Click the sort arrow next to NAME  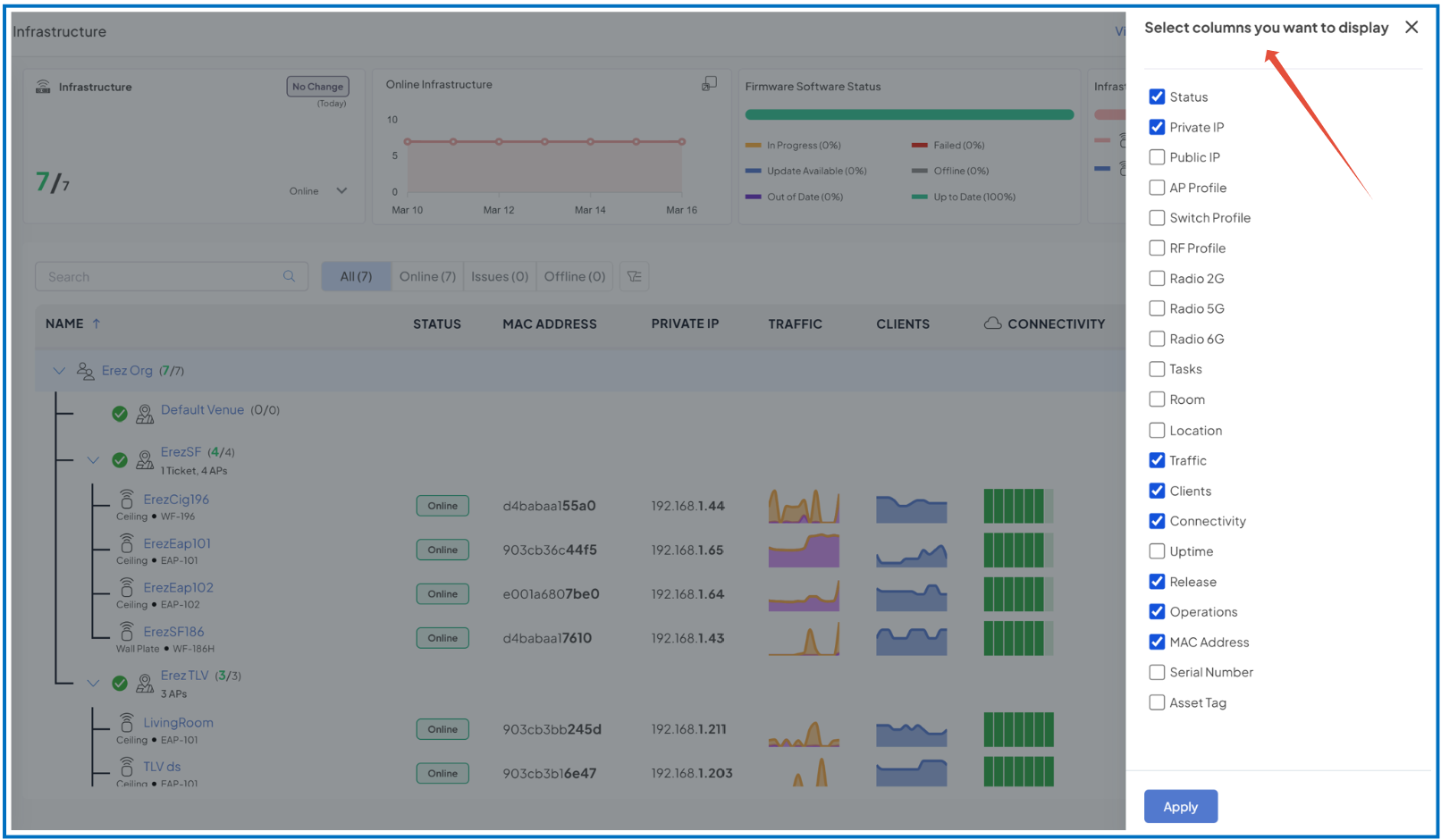coord(97,323)
